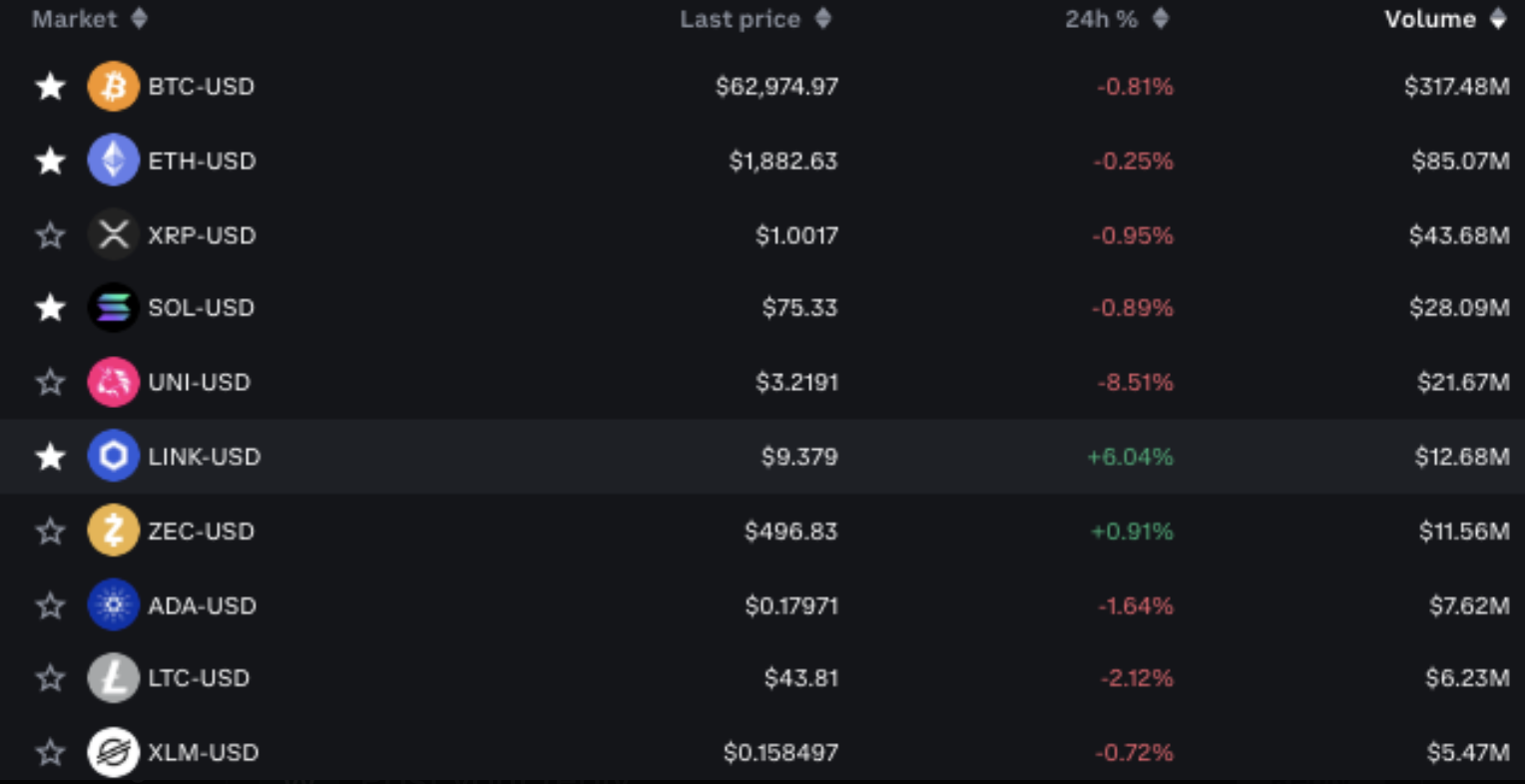Sort by Market column arrows

coord(139,19)
